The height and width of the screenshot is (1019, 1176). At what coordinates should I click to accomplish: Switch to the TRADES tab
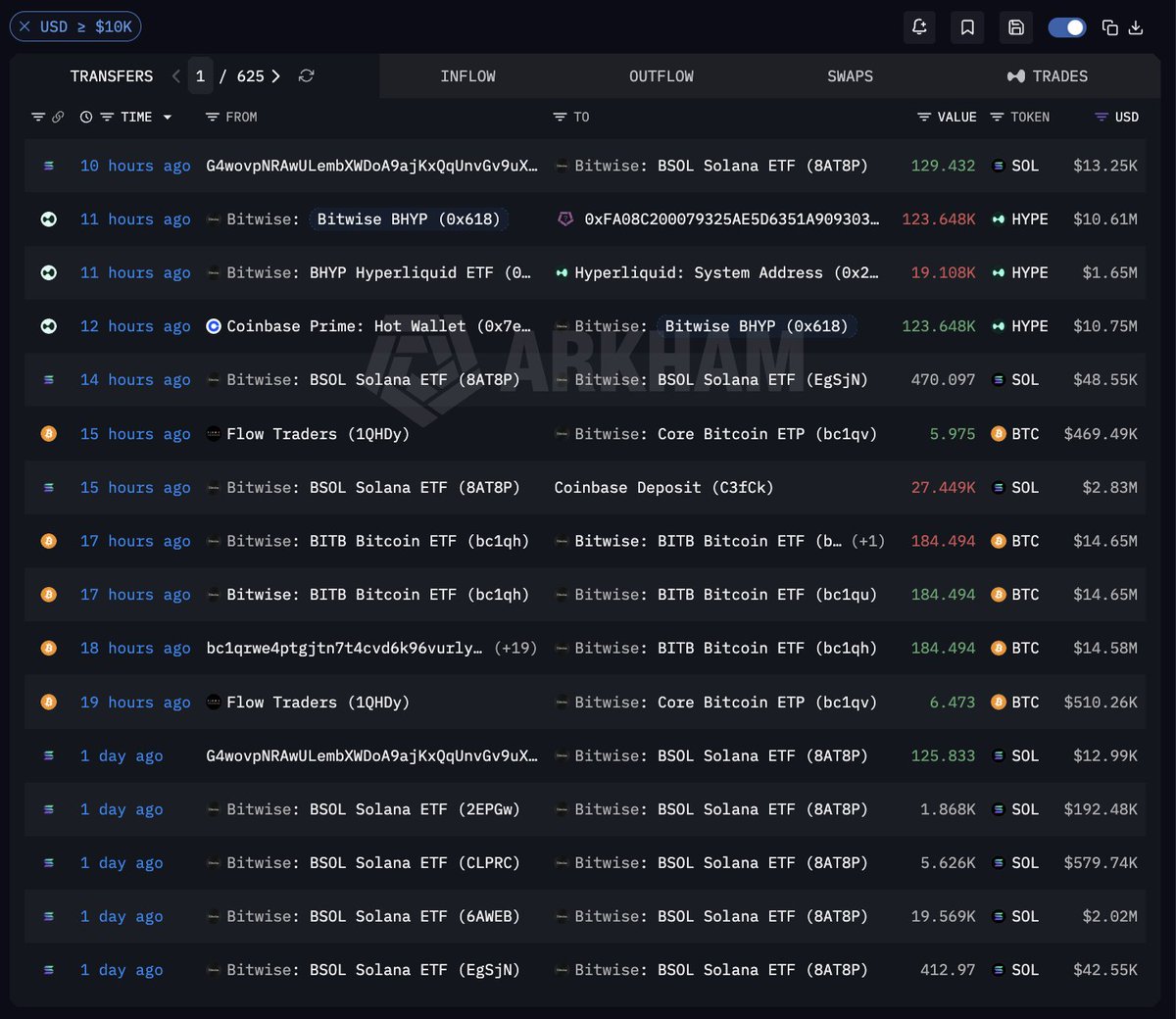(1048, 76)
